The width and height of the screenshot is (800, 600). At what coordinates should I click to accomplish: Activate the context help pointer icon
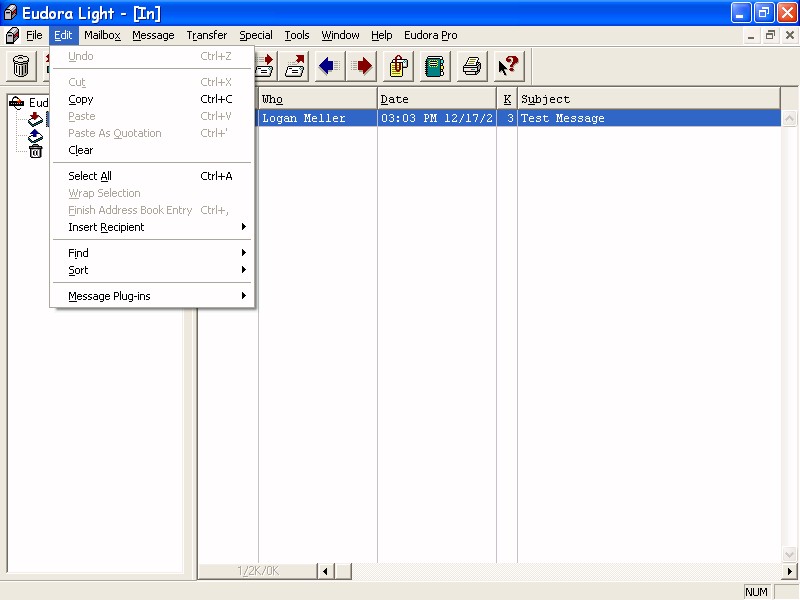click(x=508, y=66)
